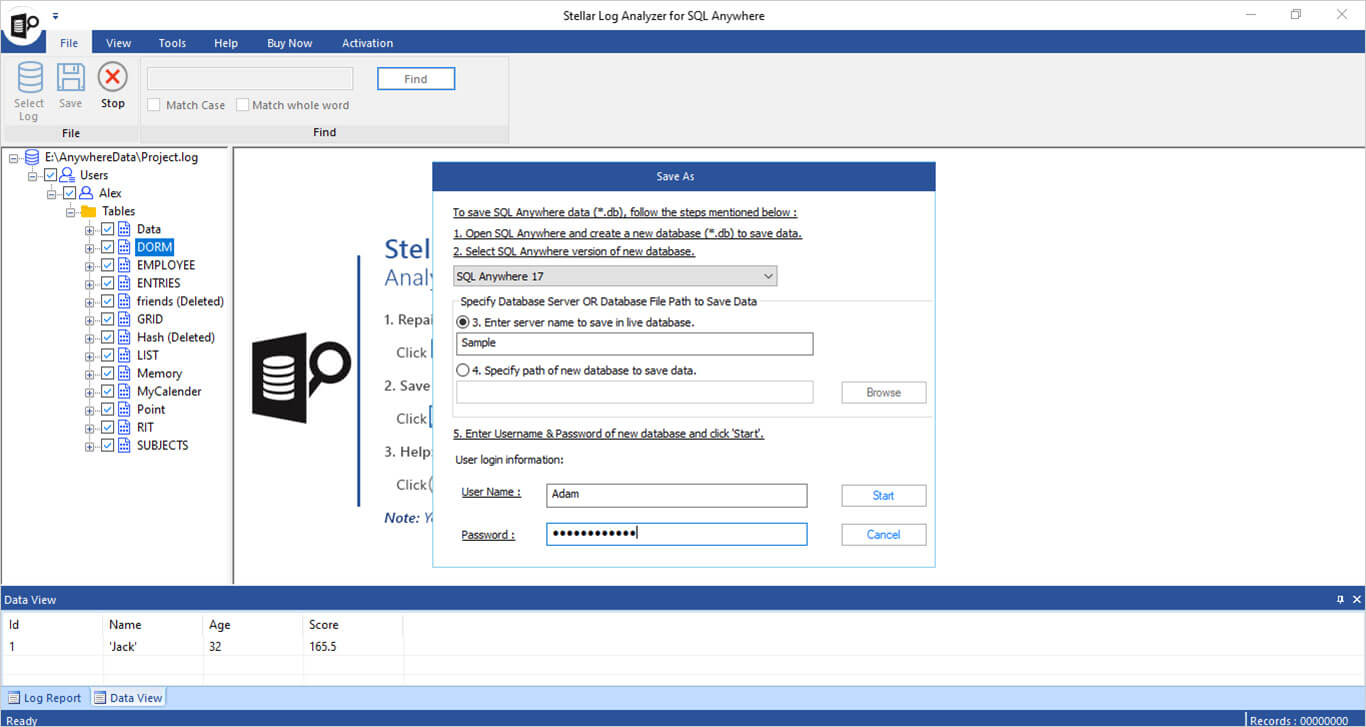Click the Save toolbar icon

click(70, 77)
